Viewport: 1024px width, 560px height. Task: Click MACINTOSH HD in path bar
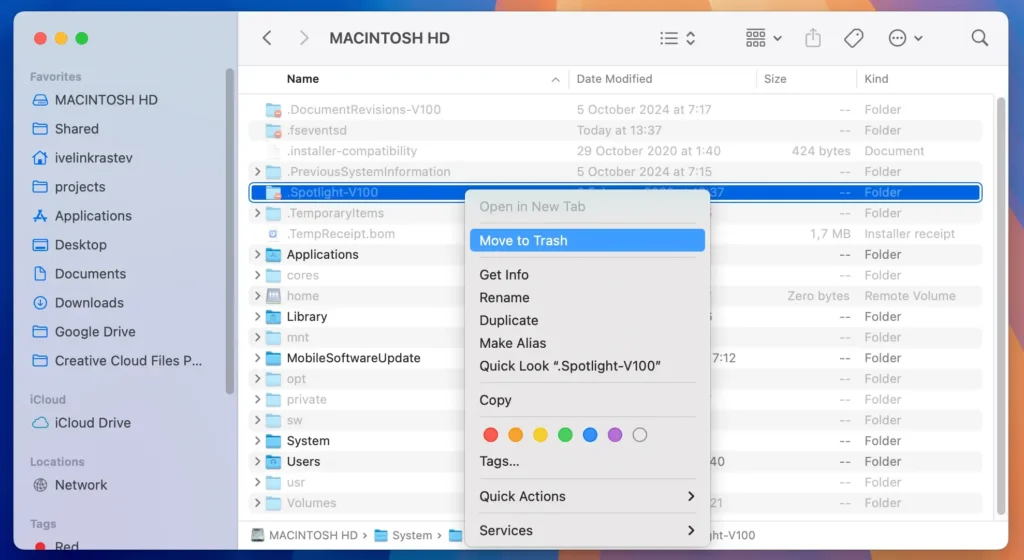click(x=305, y=535)
